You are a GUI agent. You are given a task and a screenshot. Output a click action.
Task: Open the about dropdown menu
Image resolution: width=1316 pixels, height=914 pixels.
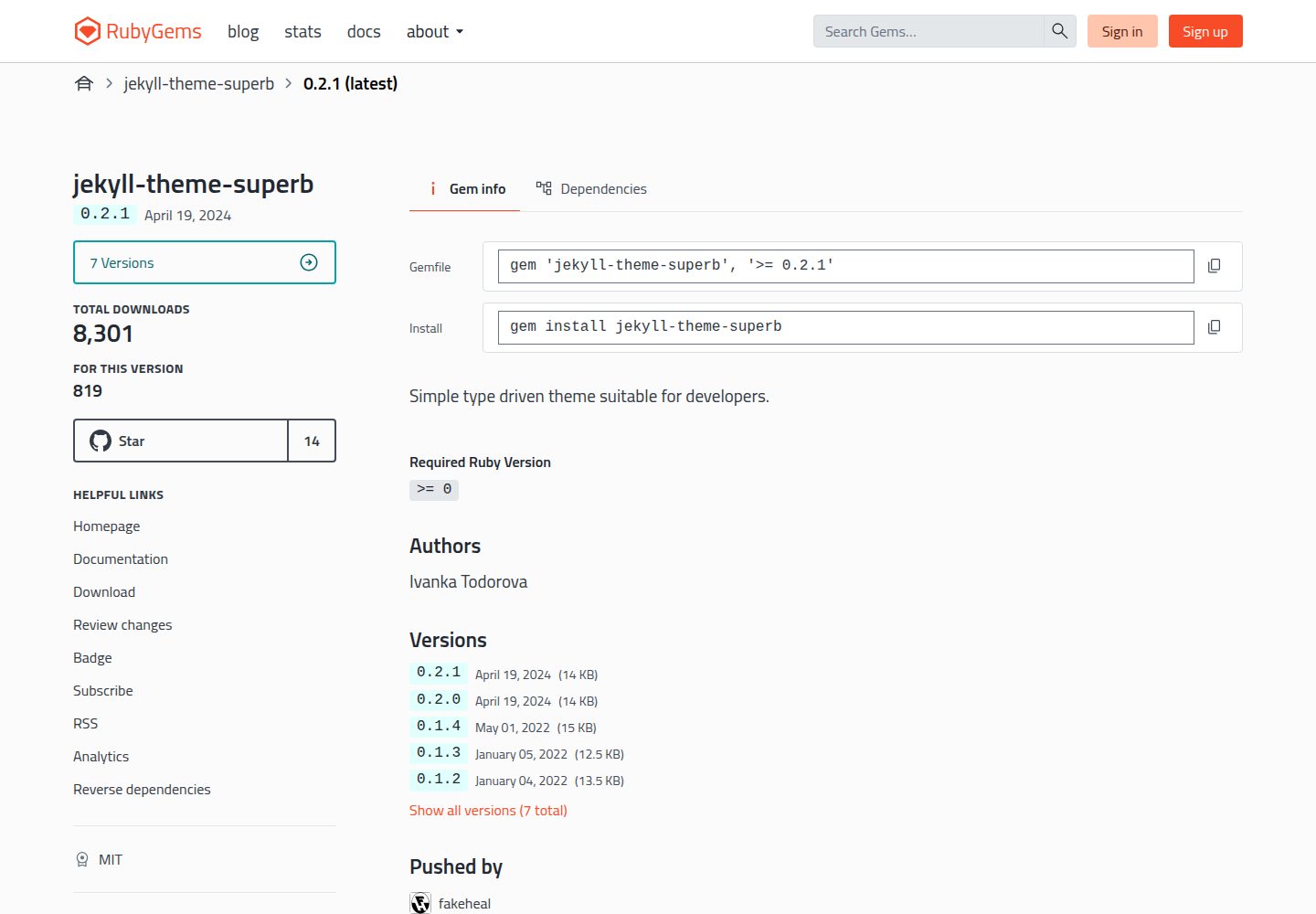435,31
